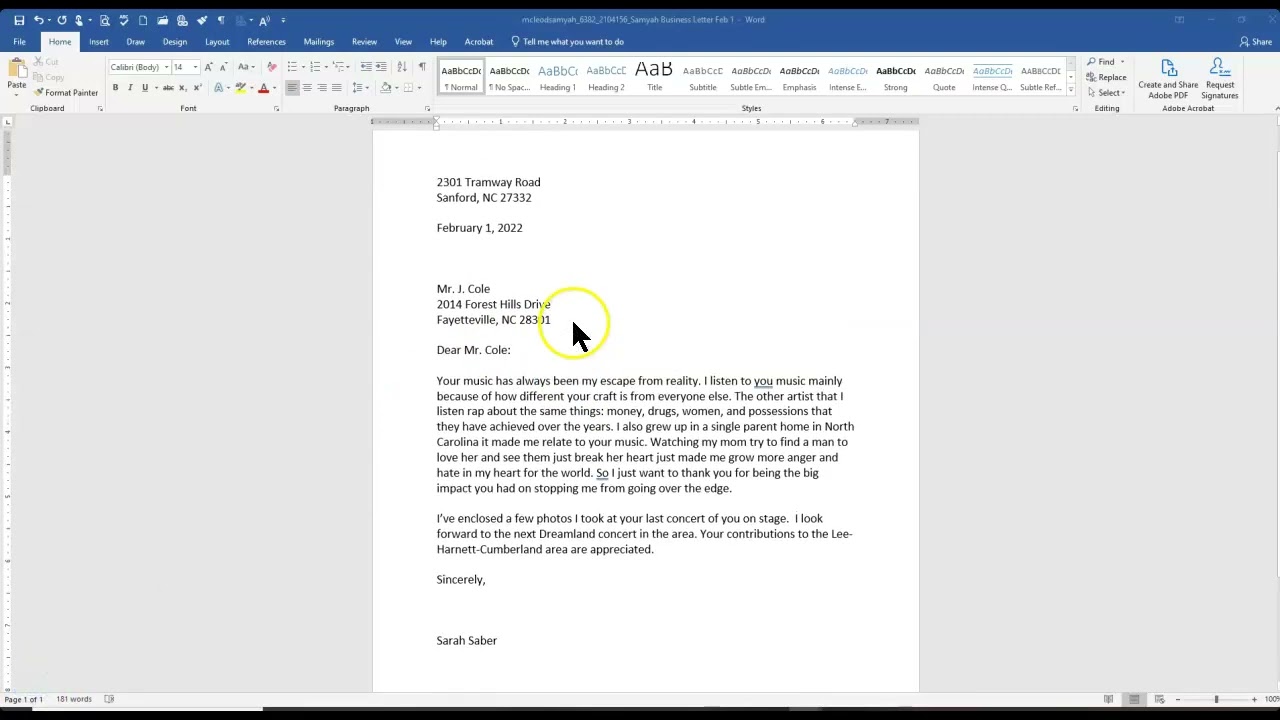The image size is (1280, 720).
Task: Open line and paragraph spacing options
Action: point(360,88)
